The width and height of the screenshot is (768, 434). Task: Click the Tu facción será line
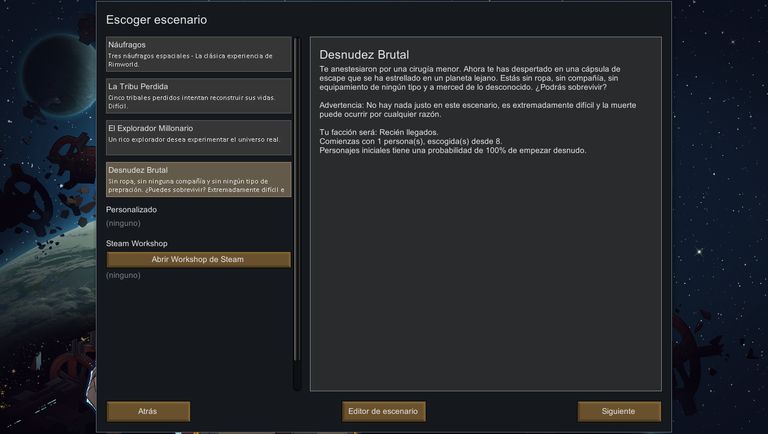click(x=379, y=132)
